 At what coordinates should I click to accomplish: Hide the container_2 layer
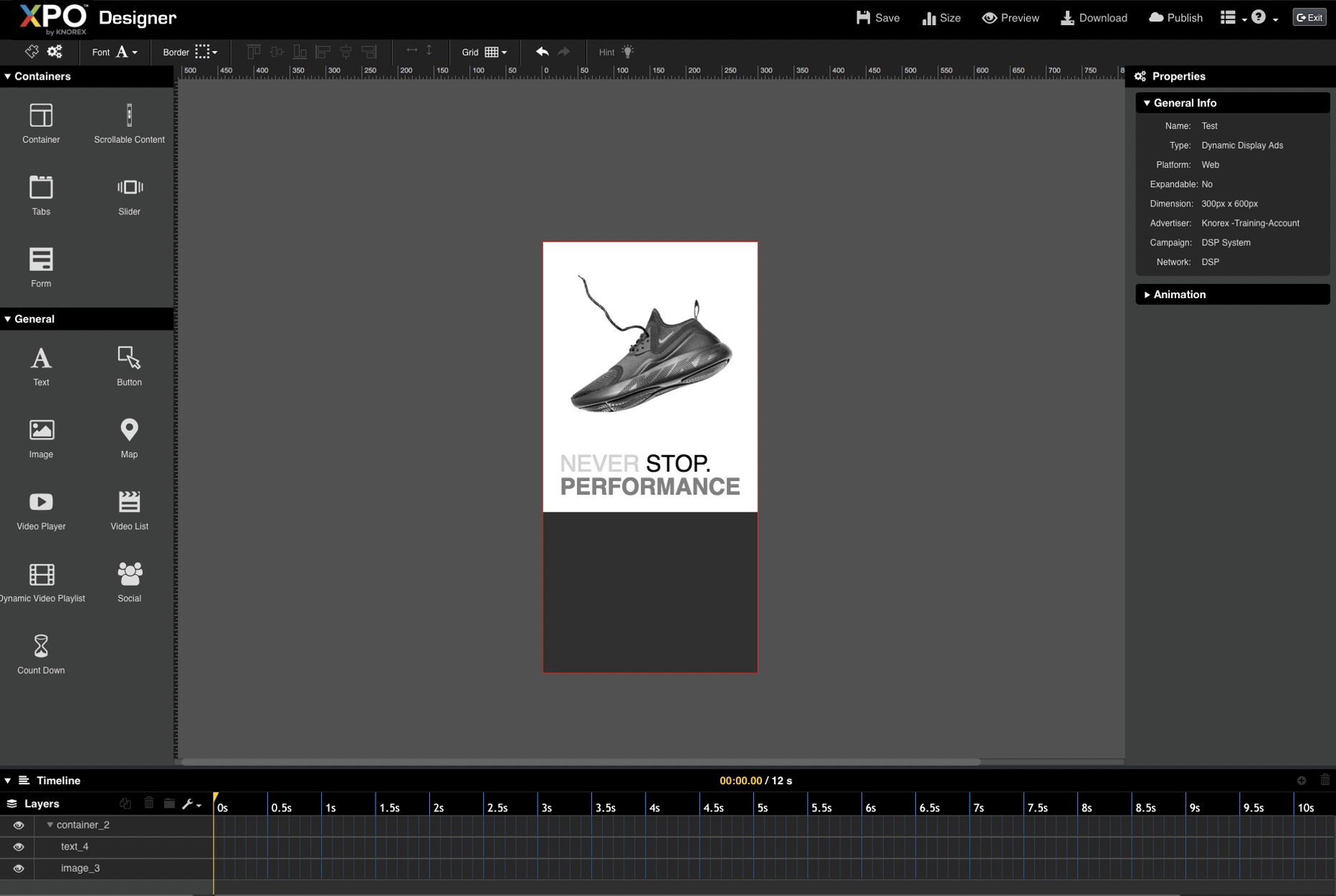(x=19, y=825)
